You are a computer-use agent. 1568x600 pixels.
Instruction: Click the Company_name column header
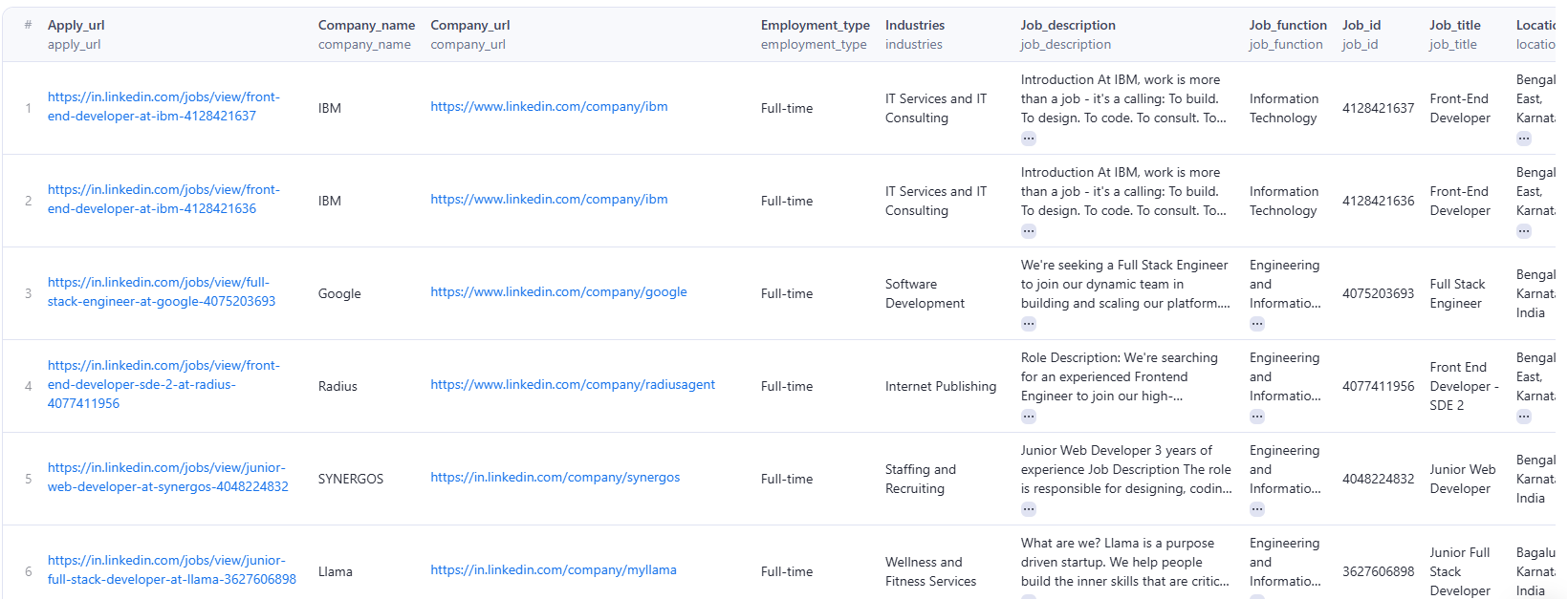(366, 26)
